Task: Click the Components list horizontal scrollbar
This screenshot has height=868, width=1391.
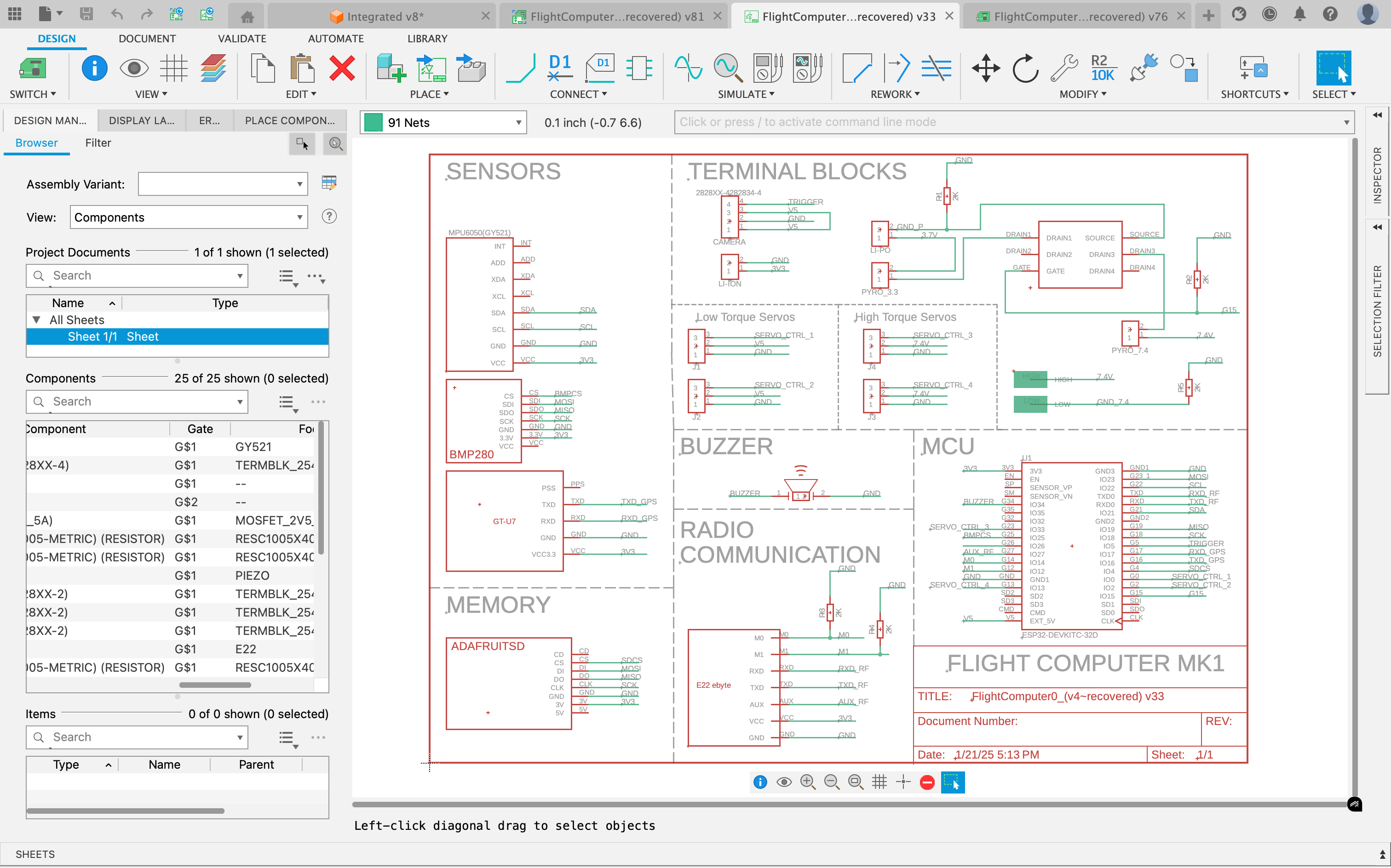Action: (215, 685)
